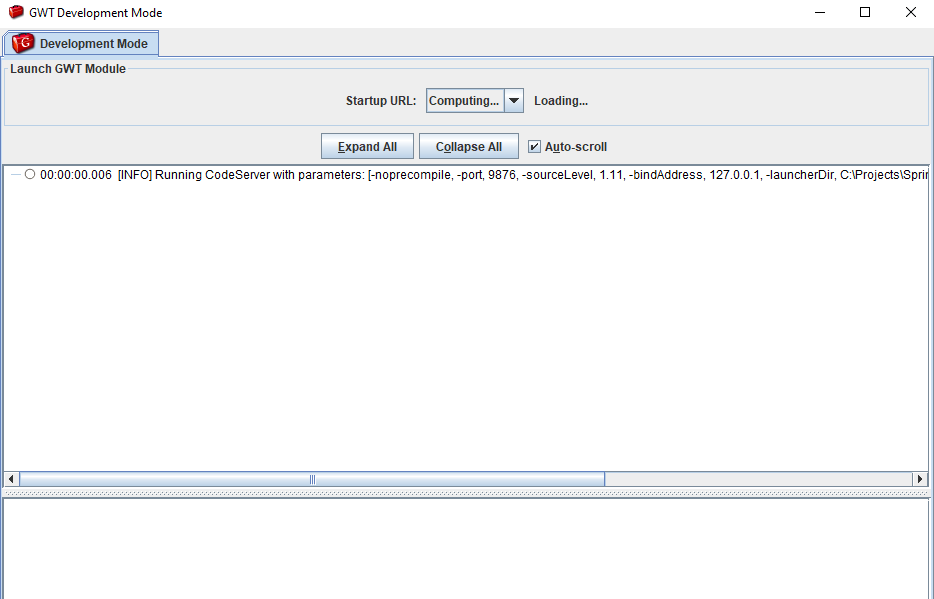
Task: Click the red GWT toolbox icon in title bar
Action: [16, 13]
